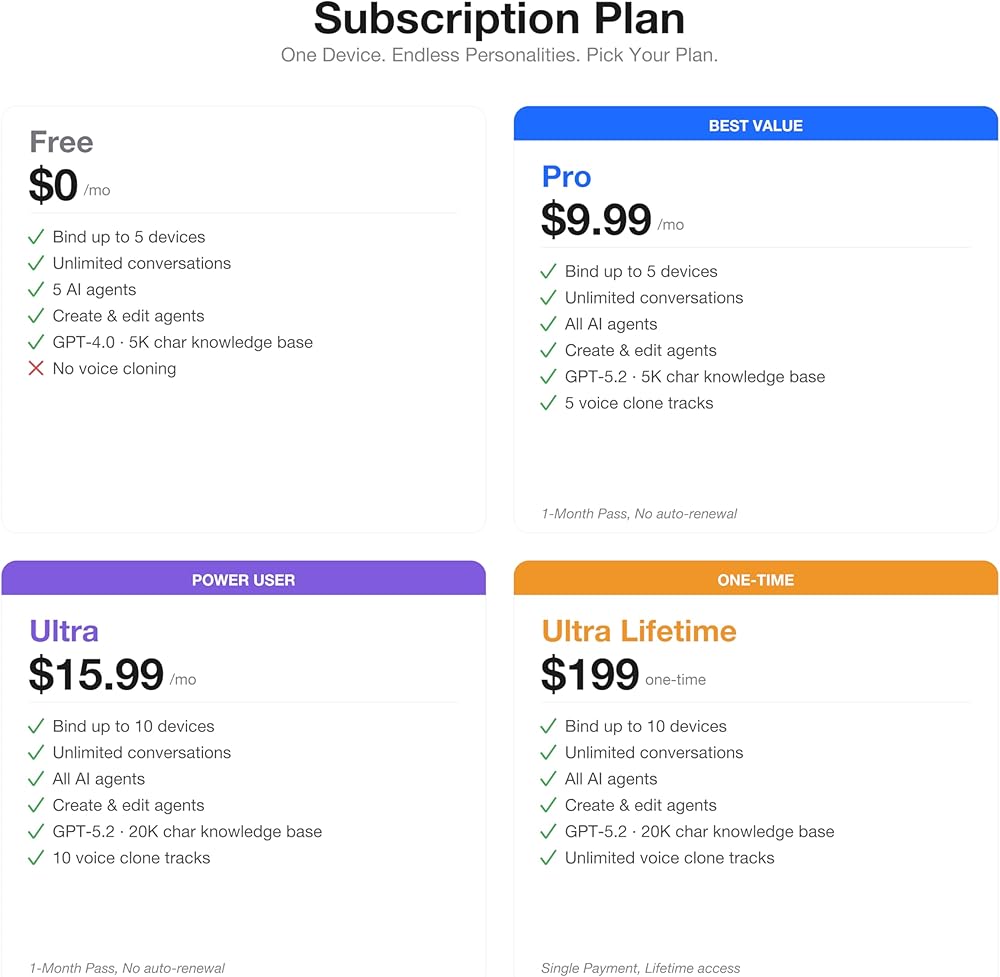Click the $15.99 Ultra price

click(x=96, y=674)
